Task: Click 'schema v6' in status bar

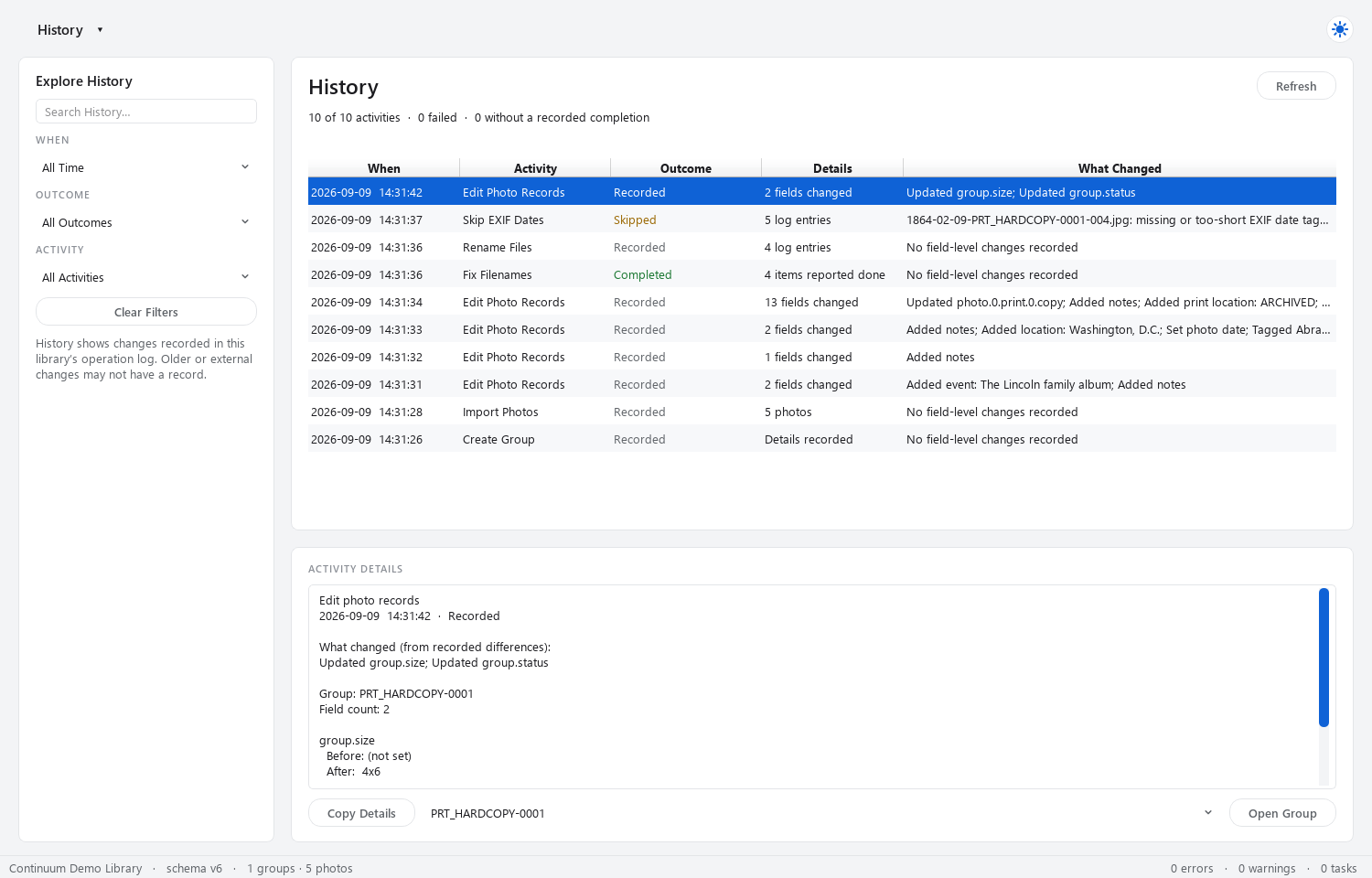Action: [x=194, y=868]
